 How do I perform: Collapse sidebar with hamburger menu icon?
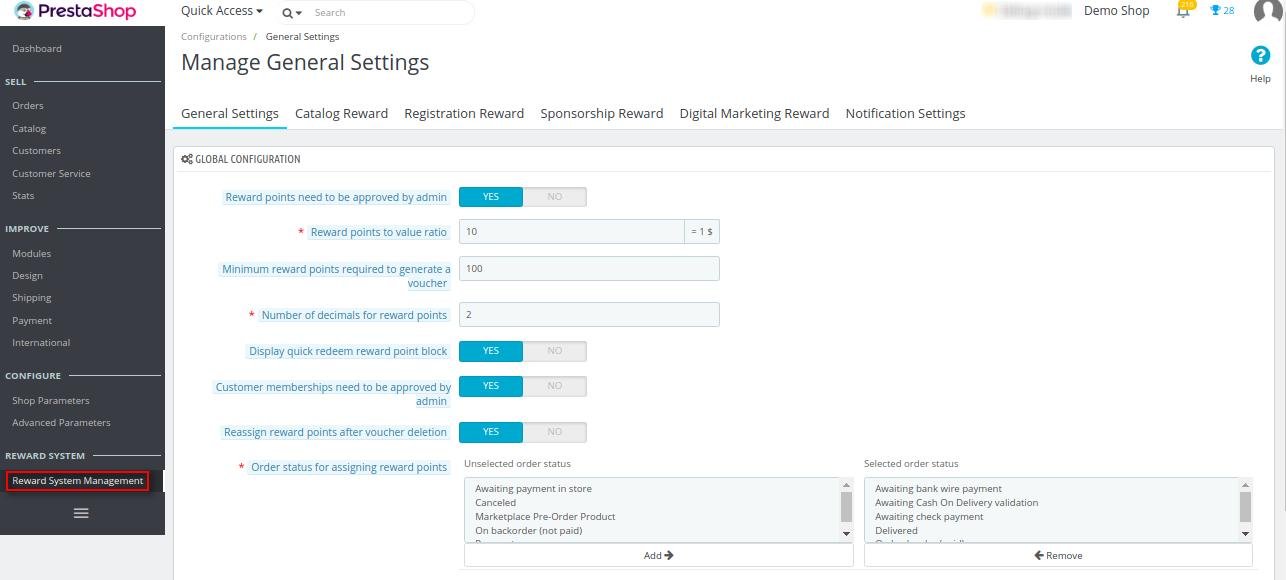[x=81, y=513]
